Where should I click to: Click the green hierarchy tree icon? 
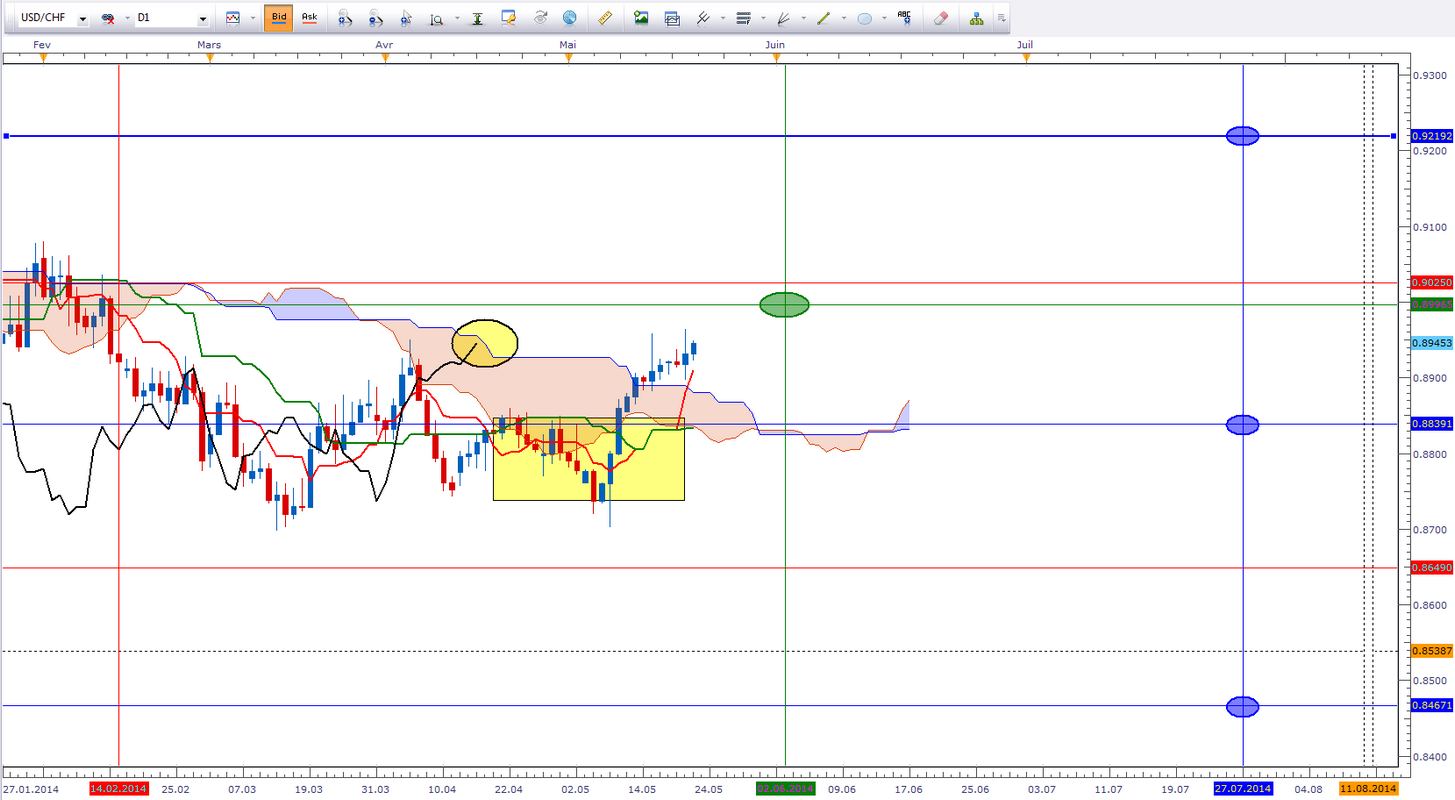coord(976,18)
